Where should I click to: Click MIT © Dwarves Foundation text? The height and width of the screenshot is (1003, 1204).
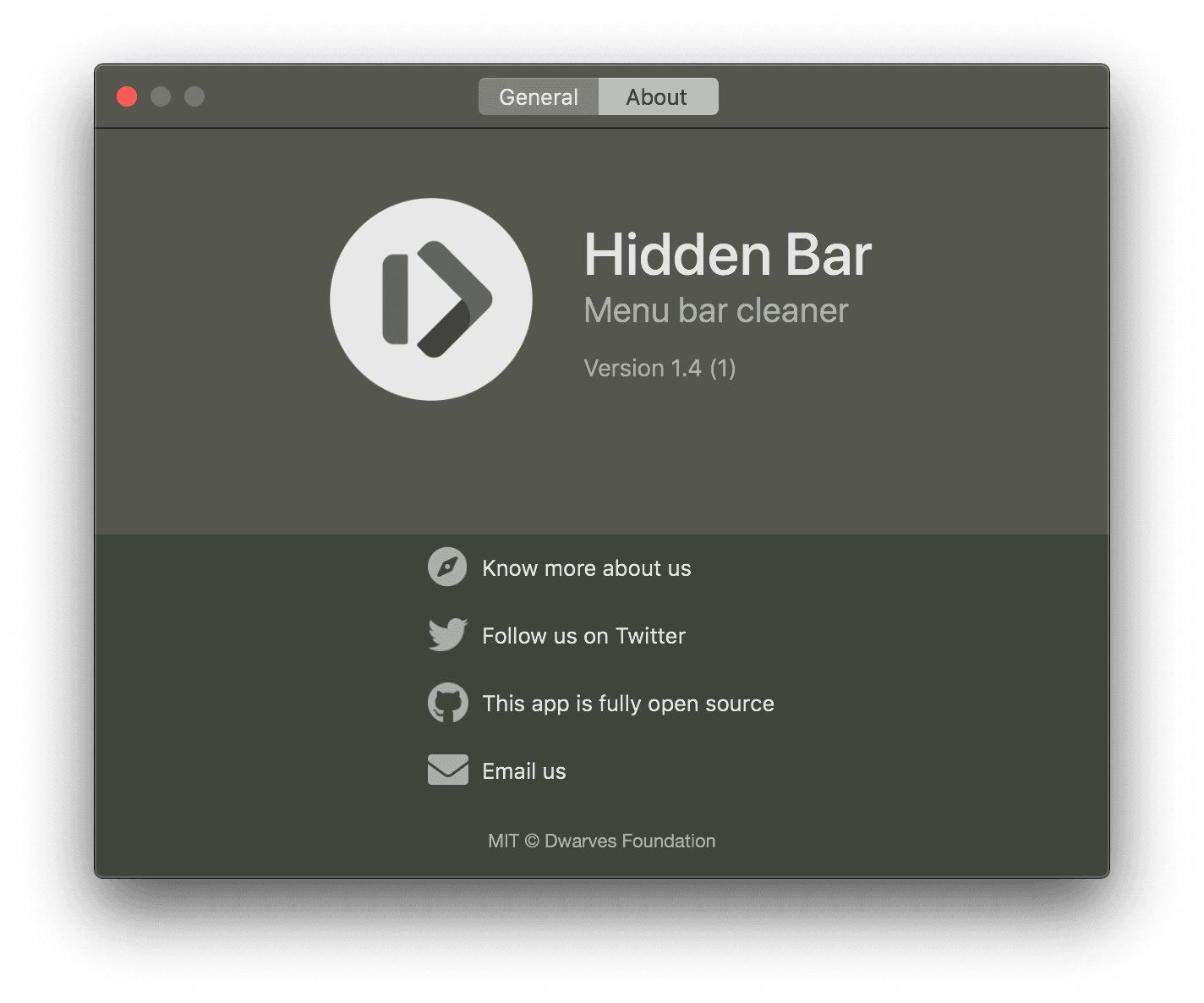tap(601, 841)
